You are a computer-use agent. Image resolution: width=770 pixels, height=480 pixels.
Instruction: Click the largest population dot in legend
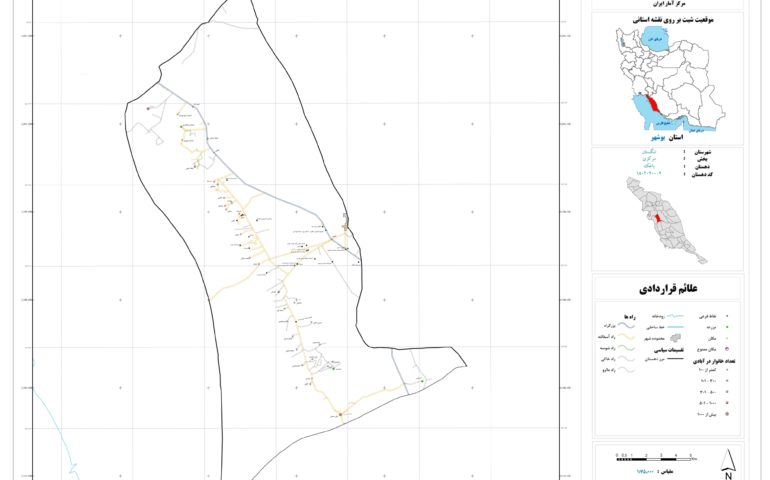point(729,412)
